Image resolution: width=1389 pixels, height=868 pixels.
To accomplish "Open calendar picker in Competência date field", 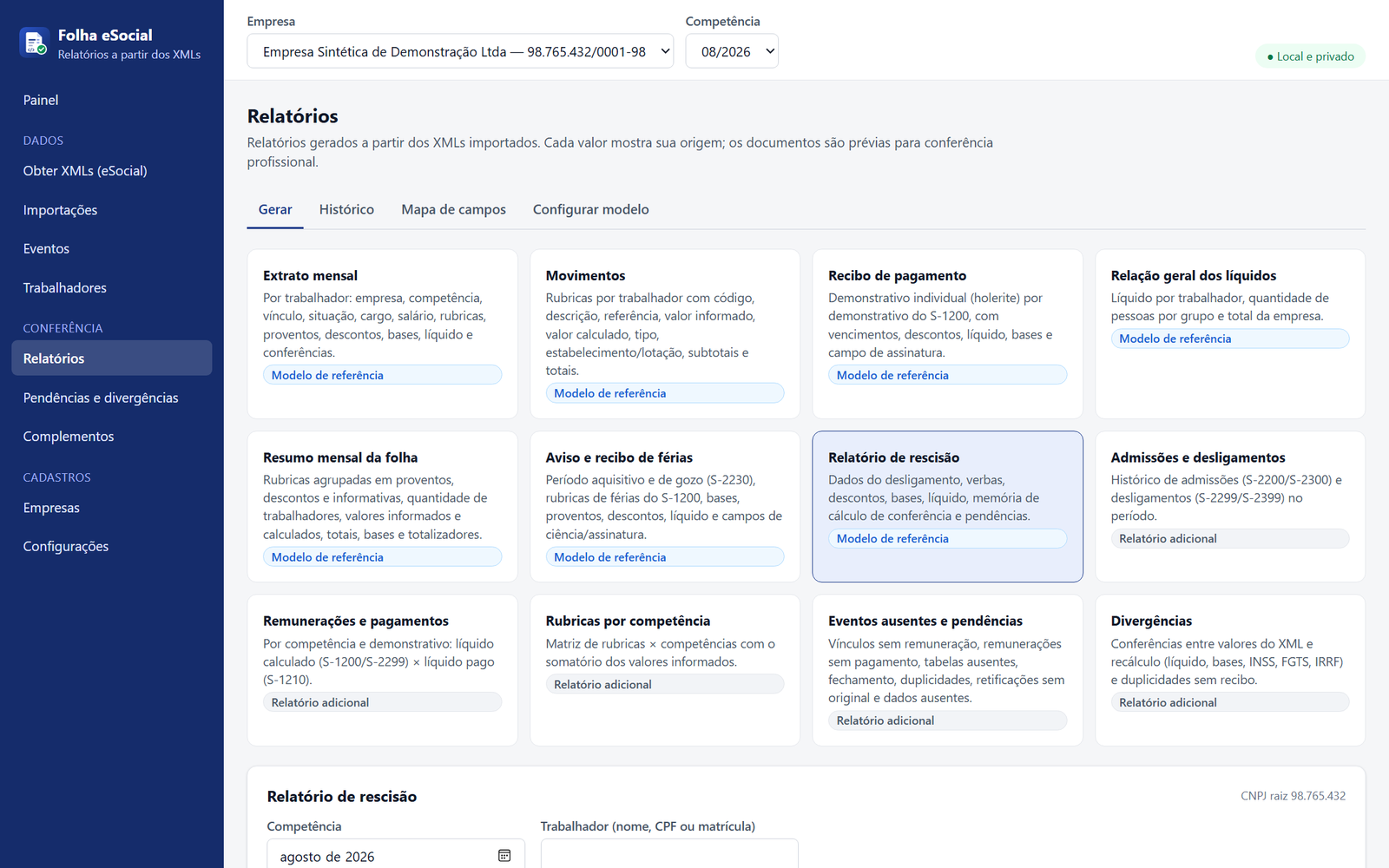I will (504, 856).
